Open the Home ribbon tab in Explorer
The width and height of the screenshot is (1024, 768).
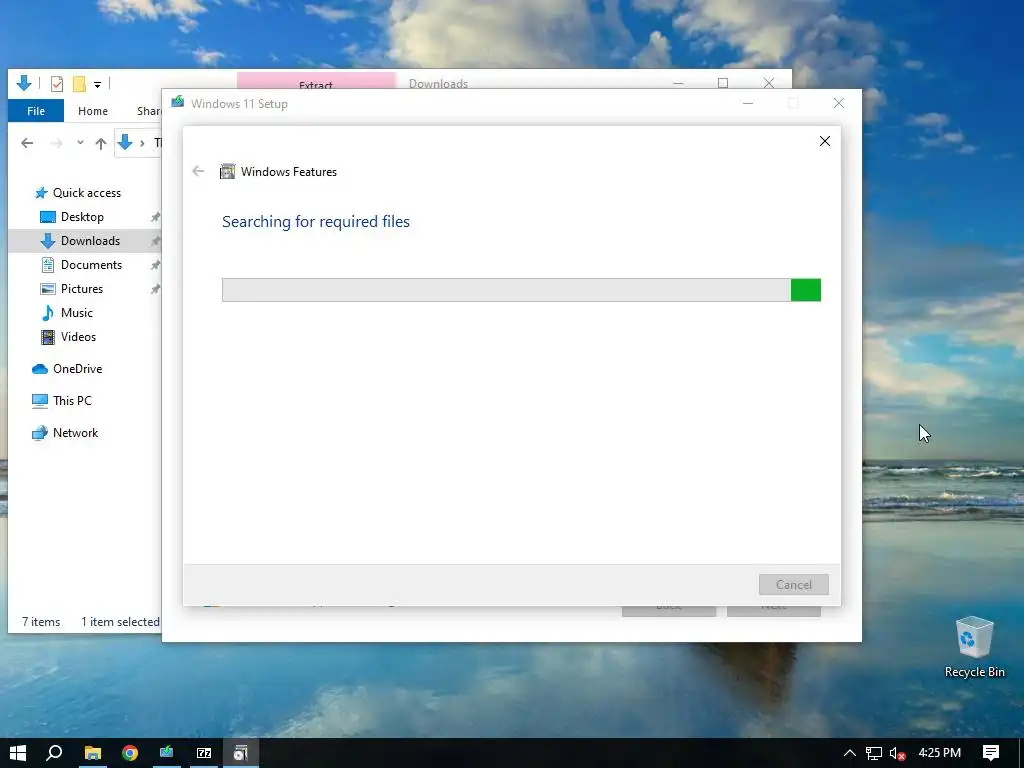pyautogui.click(x=93, y=111)
